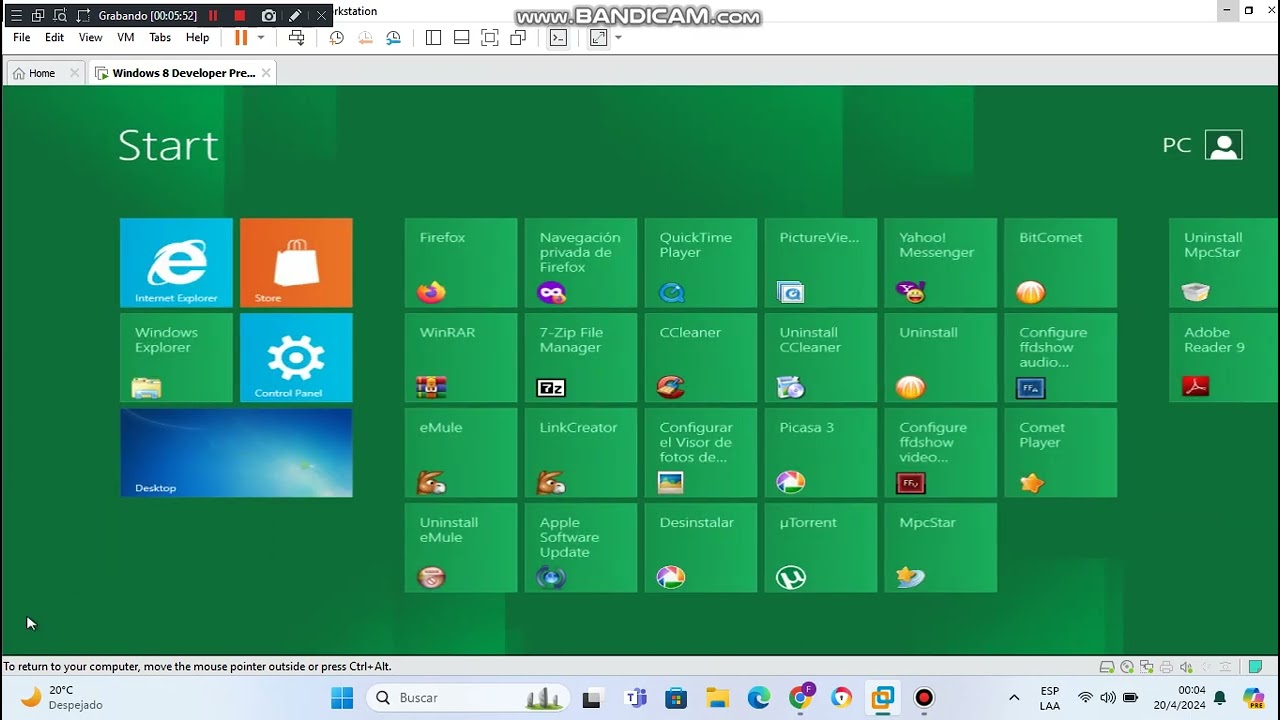Open the console view toolbar button
This screenshot has height=720, width=1280.
pos(559,38)
